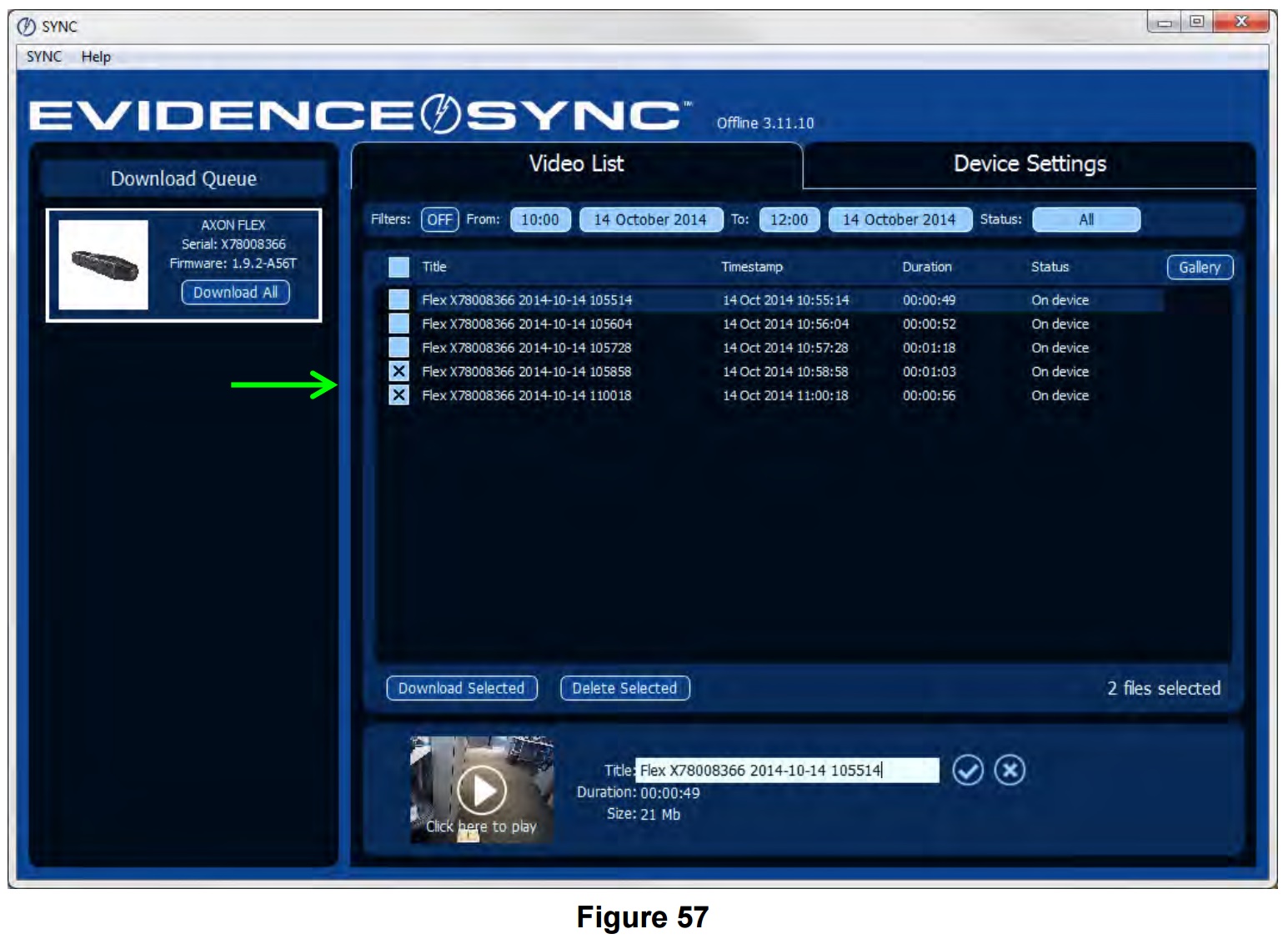The height and width of the screenshot is (939, 1288).
Task: Click Download All for the AXON FLEX device
Action: pos(236,293)
